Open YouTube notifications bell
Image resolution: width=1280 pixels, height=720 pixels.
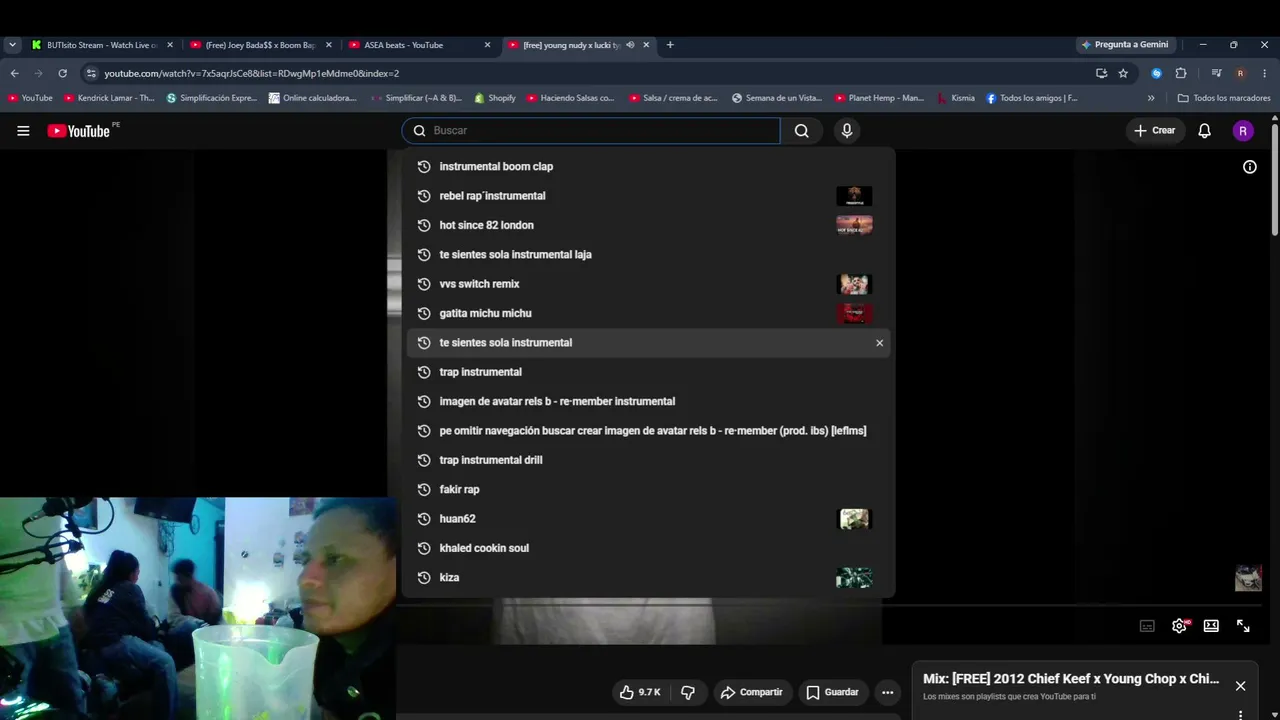(x=1205, y=131)
